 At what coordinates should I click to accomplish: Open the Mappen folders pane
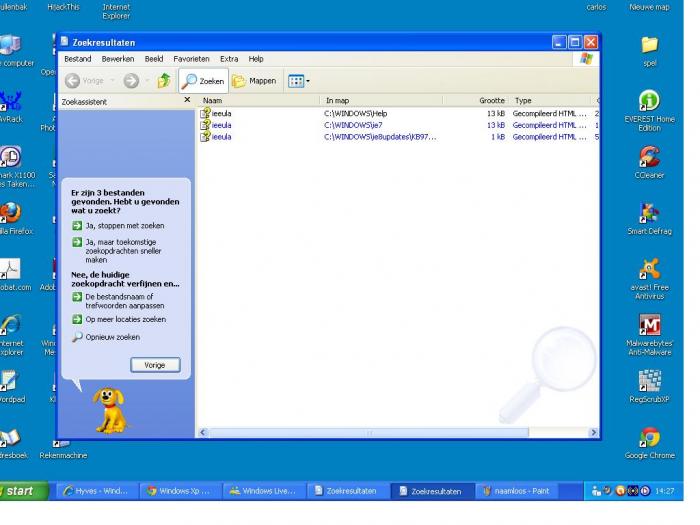pos(254,81)
